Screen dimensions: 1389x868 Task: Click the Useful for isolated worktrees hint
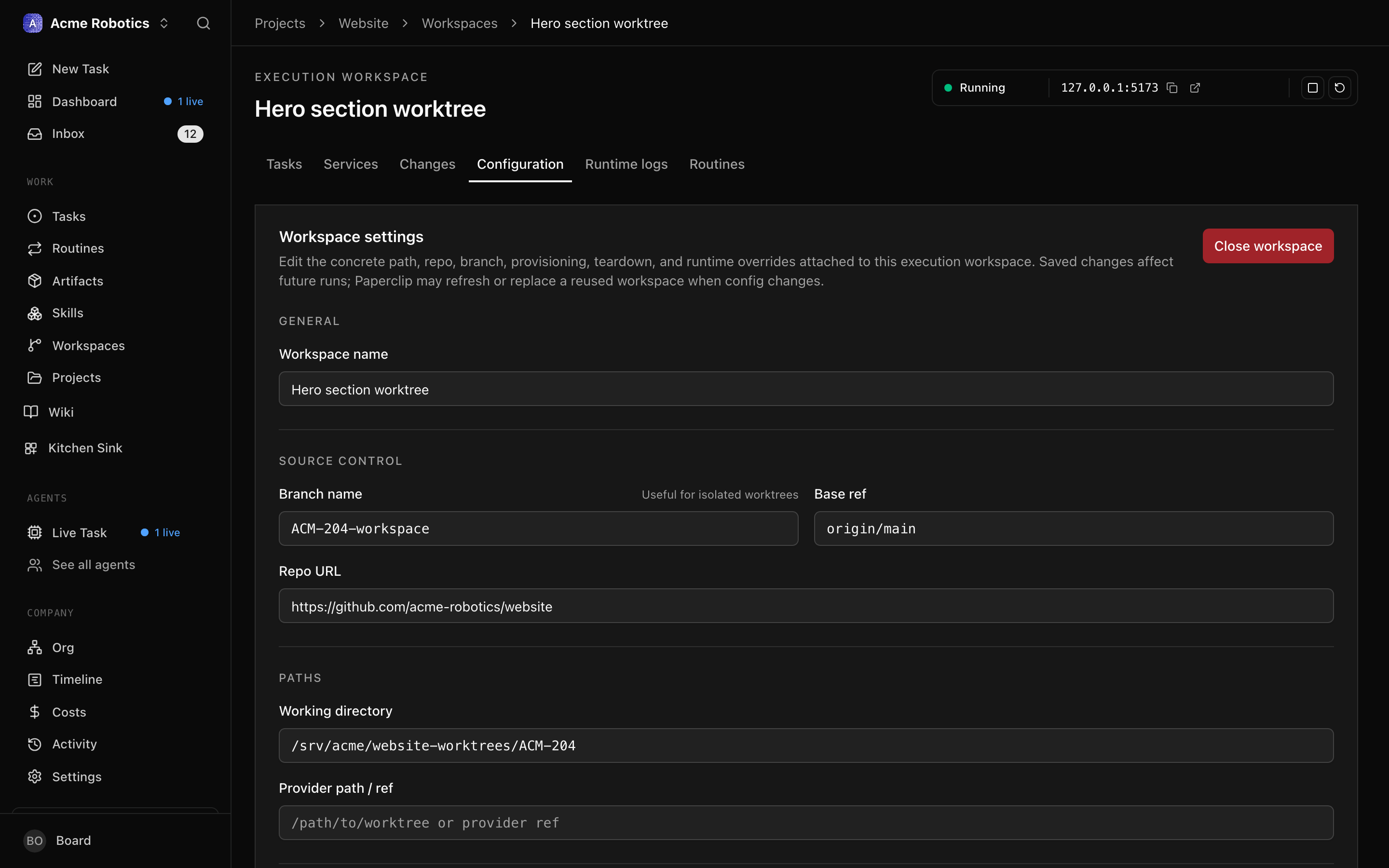pyautogui.click(x=720, y=494)
